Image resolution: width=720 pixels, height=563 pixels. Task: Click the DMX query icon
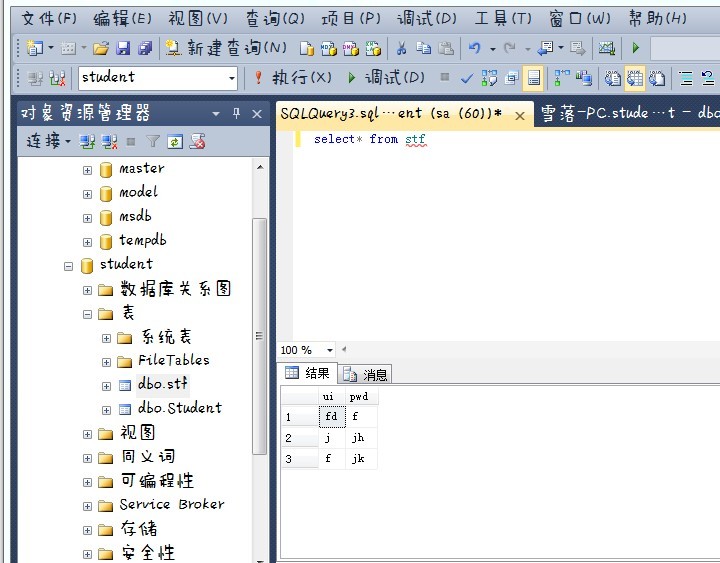tap(350, 48)
